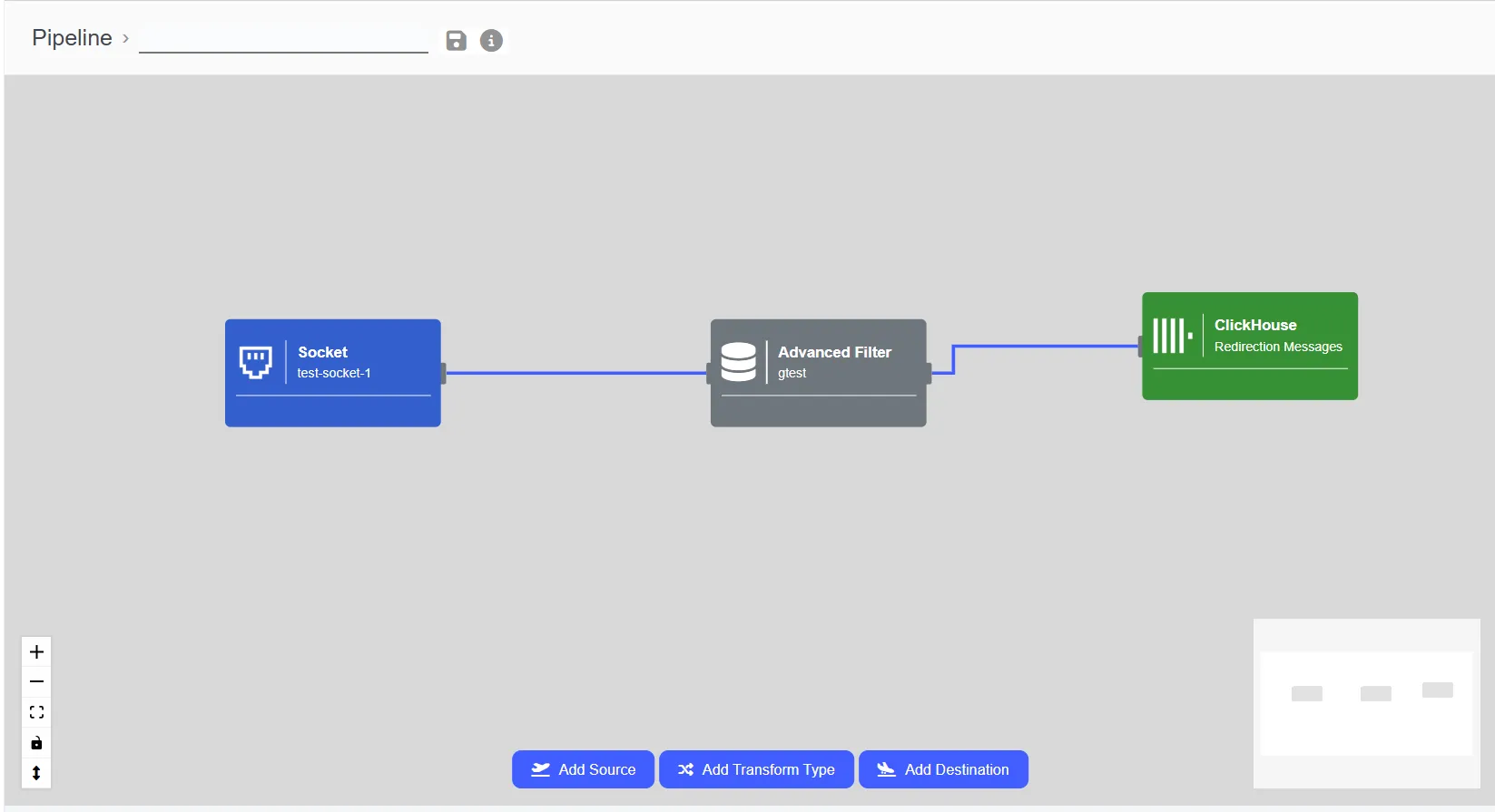
Task: Click the Advanced Filter database icon
Action: click(738, 362)
